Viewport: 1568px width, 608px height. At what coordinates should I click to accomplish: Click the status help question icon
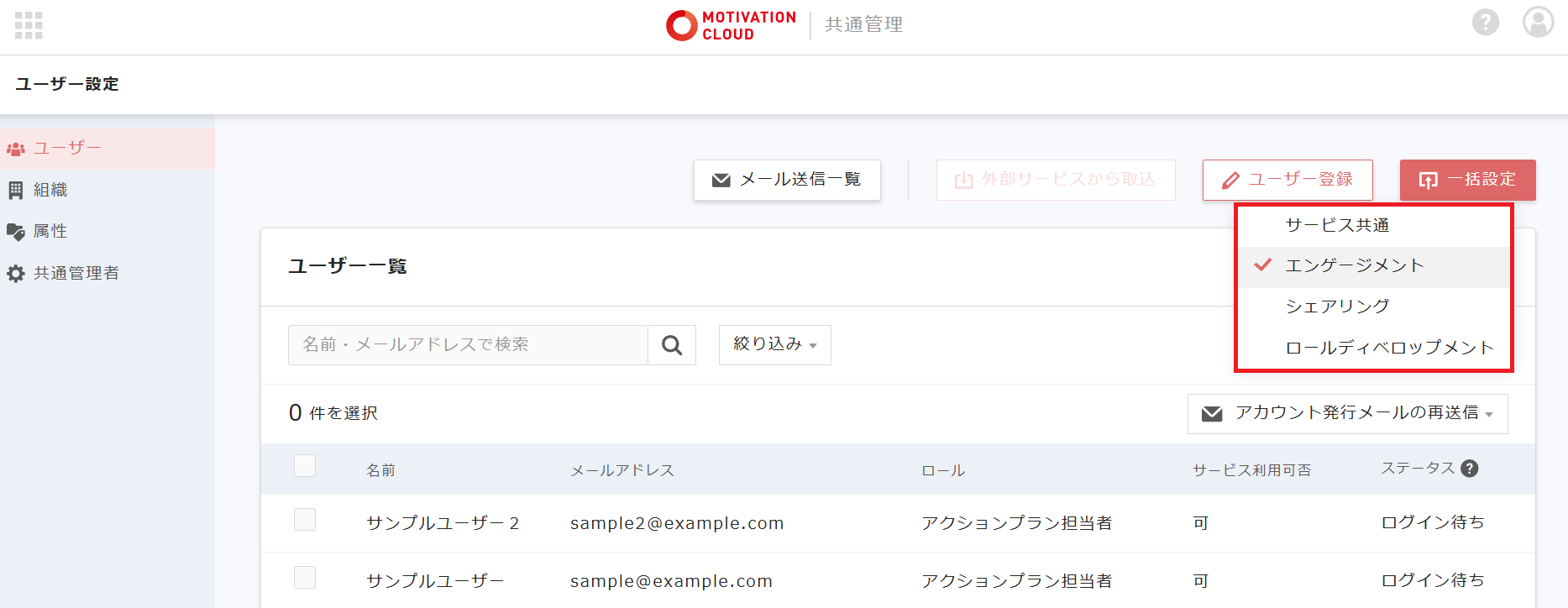(x=1470, y=469)
